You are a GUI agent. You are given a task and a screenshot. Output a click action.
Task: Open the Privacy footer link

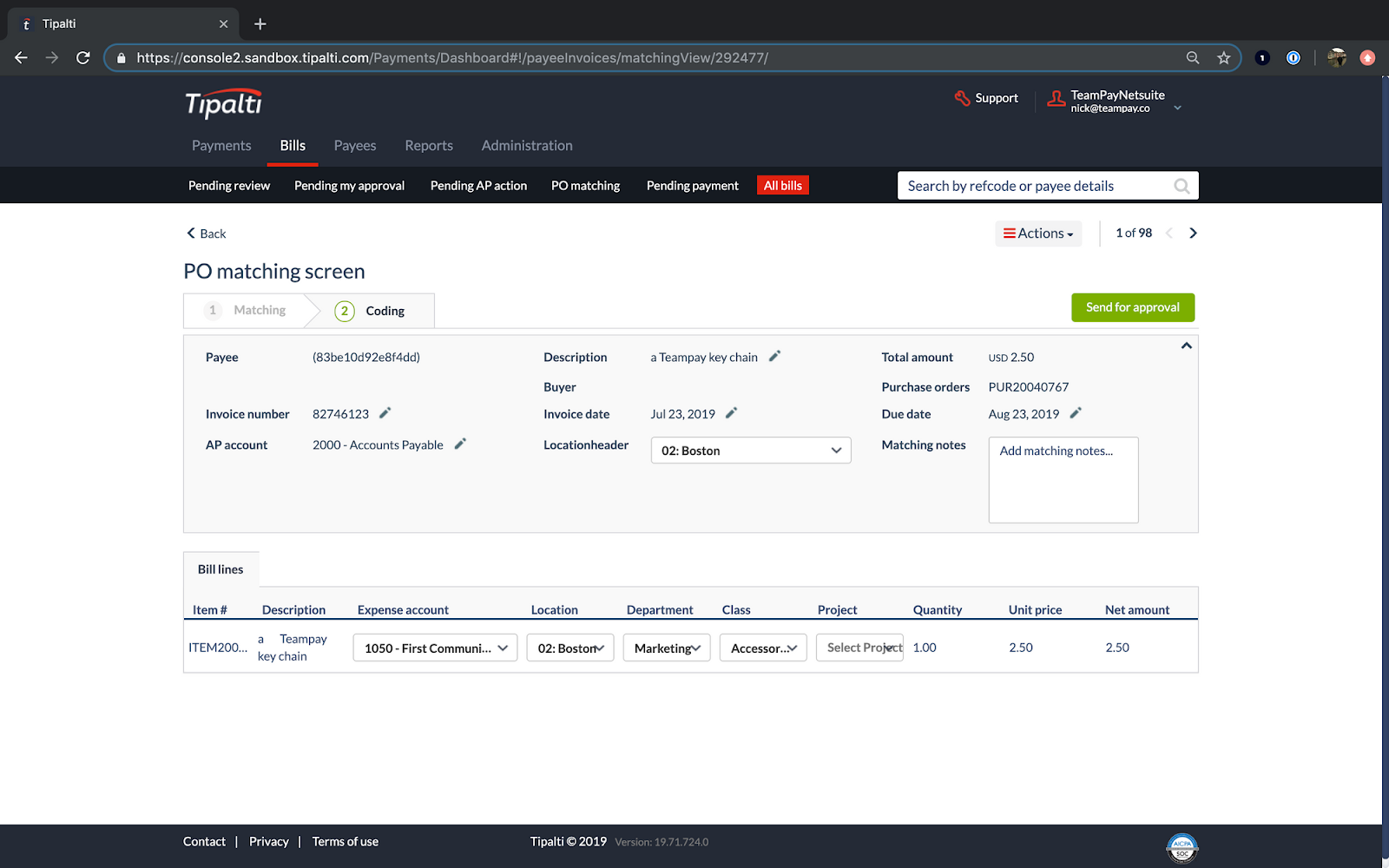[x=269, y=842]
